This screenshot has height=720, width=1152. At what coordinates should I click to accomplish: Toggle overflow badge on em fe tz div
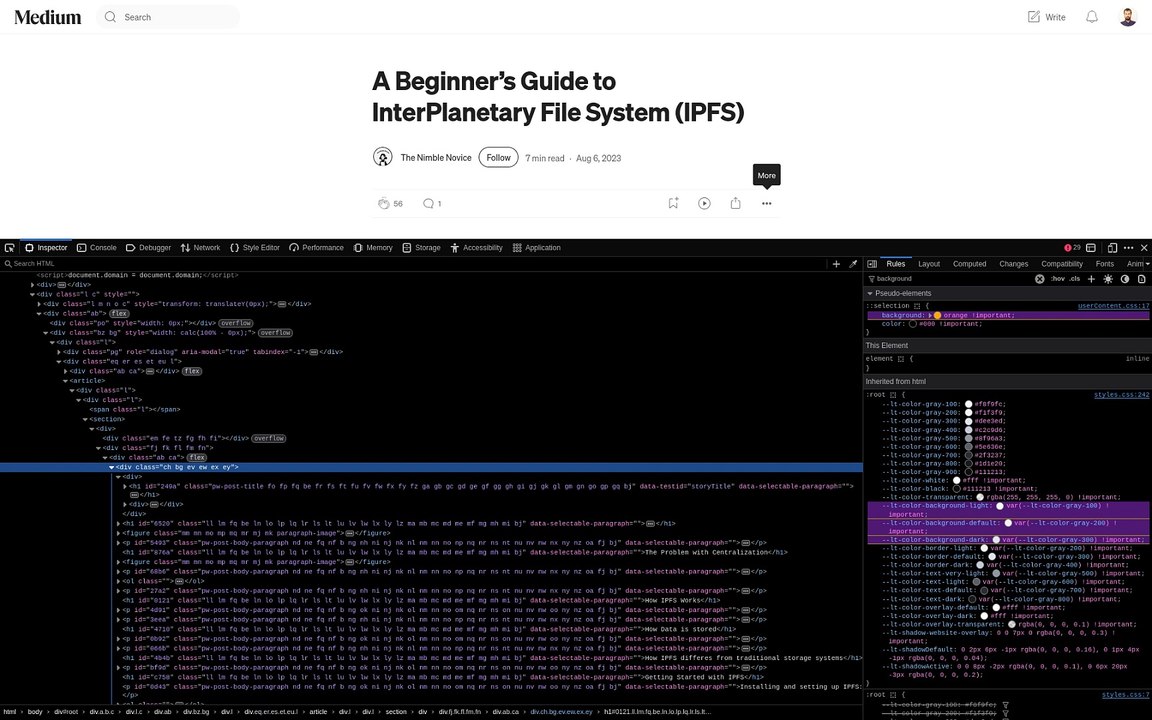tap(269, 438)
